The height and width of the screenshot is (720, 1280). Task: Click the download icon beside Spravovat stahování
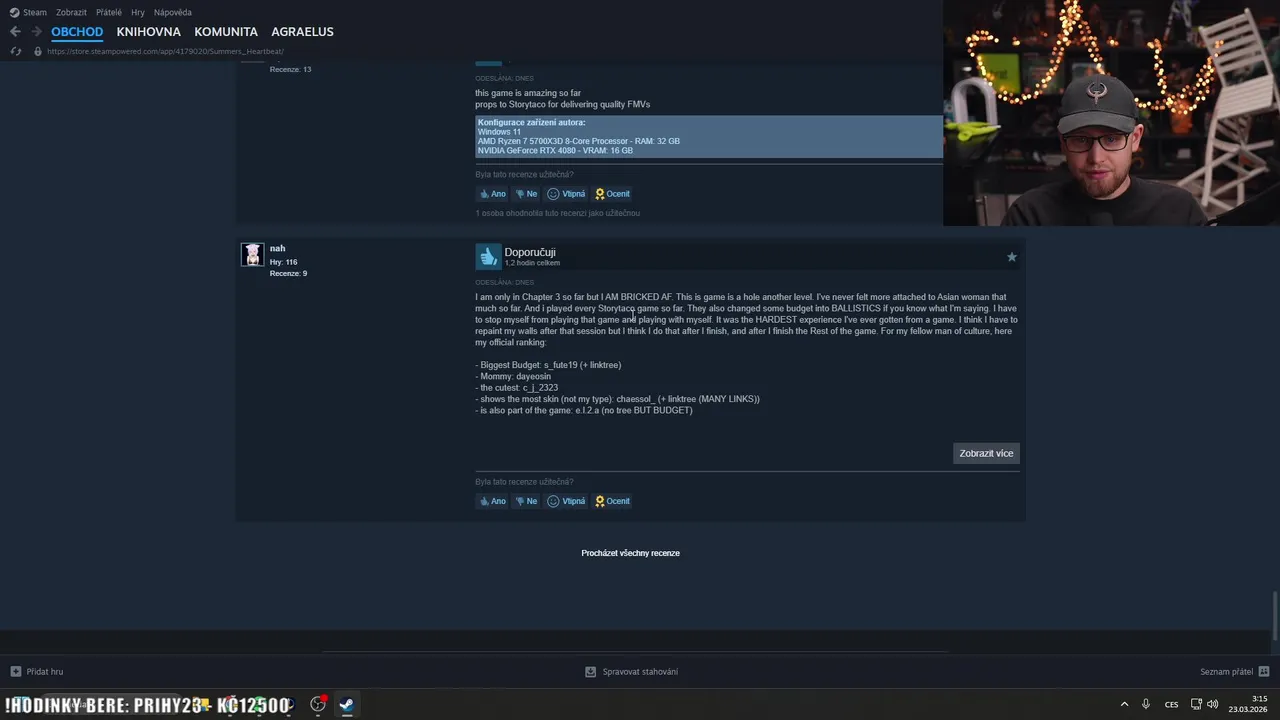590,671
